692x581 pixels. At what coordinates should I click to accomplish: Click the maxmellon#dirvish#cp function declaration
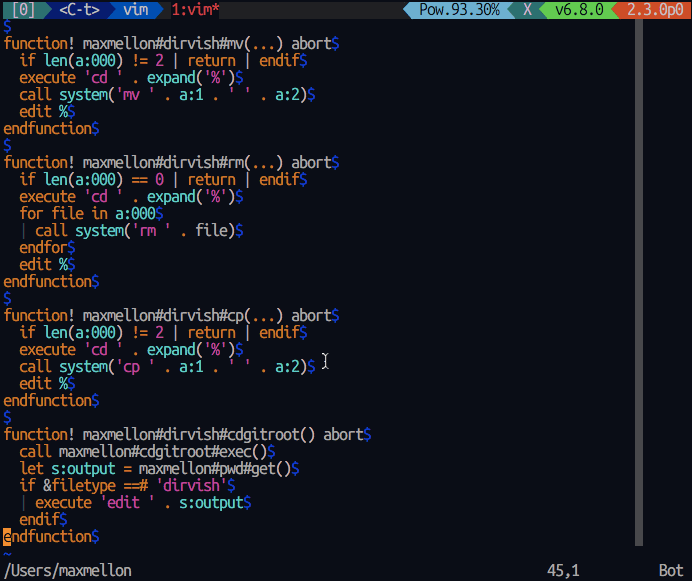pos(171,316)
